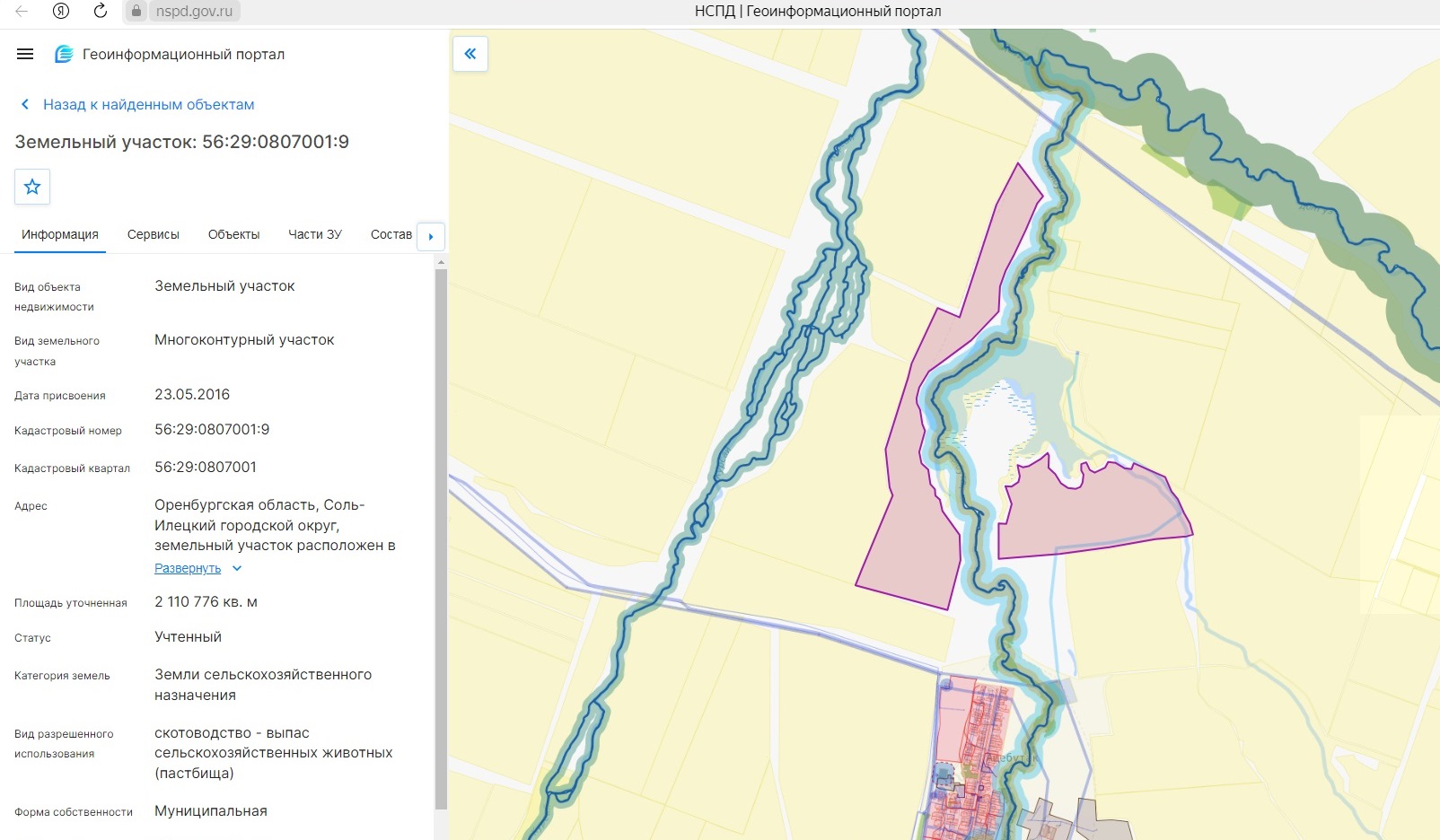The height and width of the screenshot is (840, 1440).
Task: Click the site lock icon in address bar
Action: click(136, 11)
